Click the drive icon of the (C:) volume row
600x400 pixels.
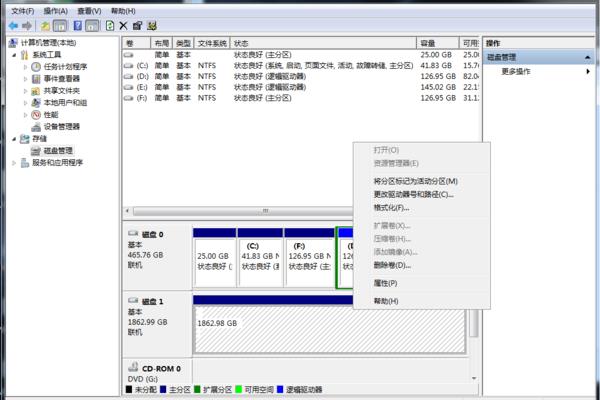point(129,66)
